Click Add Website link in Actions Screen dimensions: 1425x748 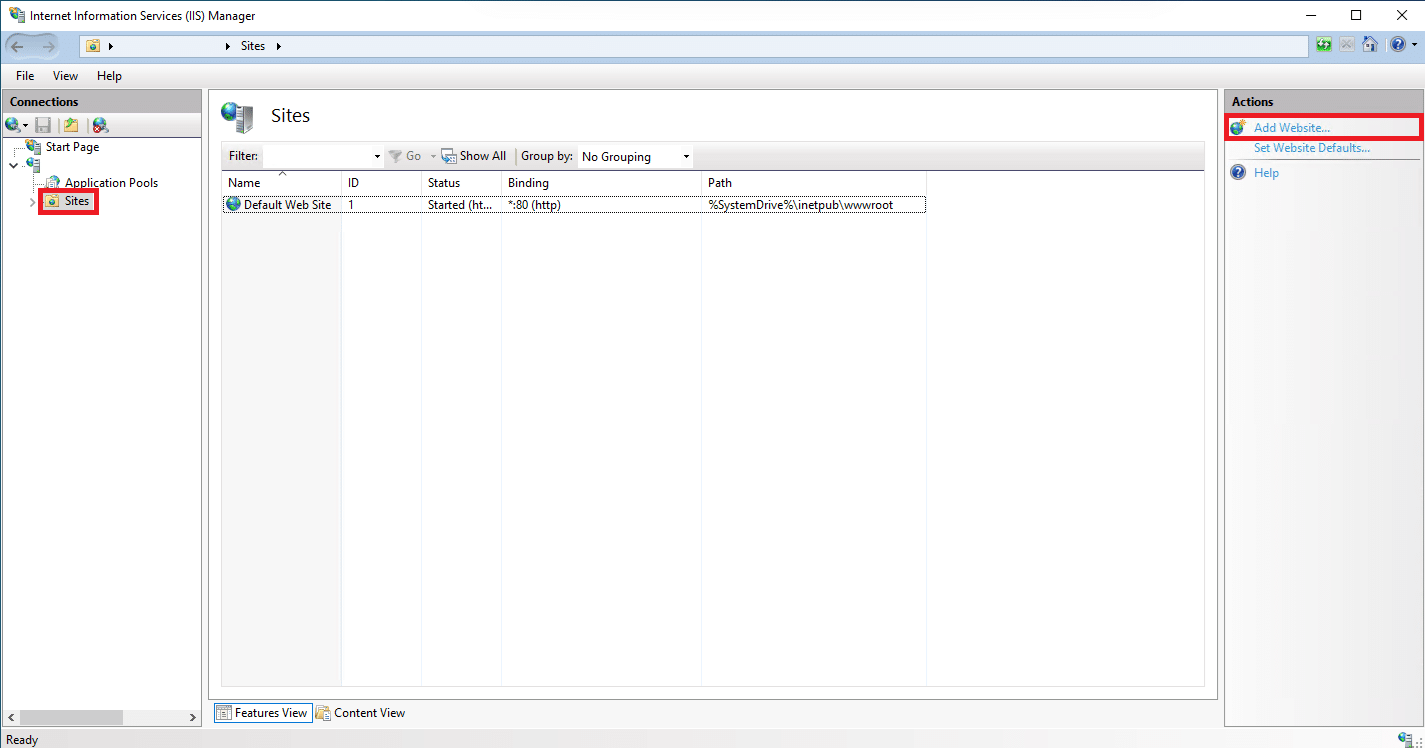(x=1292, y=128)
